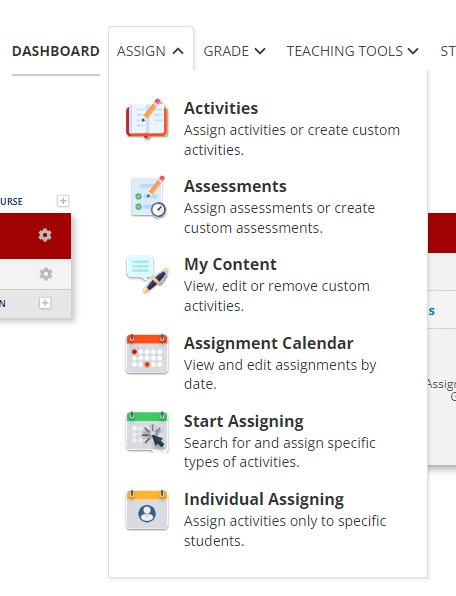Viewport: 456px width, 596px height.
Task: Collapse the ASSIGN dropdown menu
Action: click(x=150, y=51)
